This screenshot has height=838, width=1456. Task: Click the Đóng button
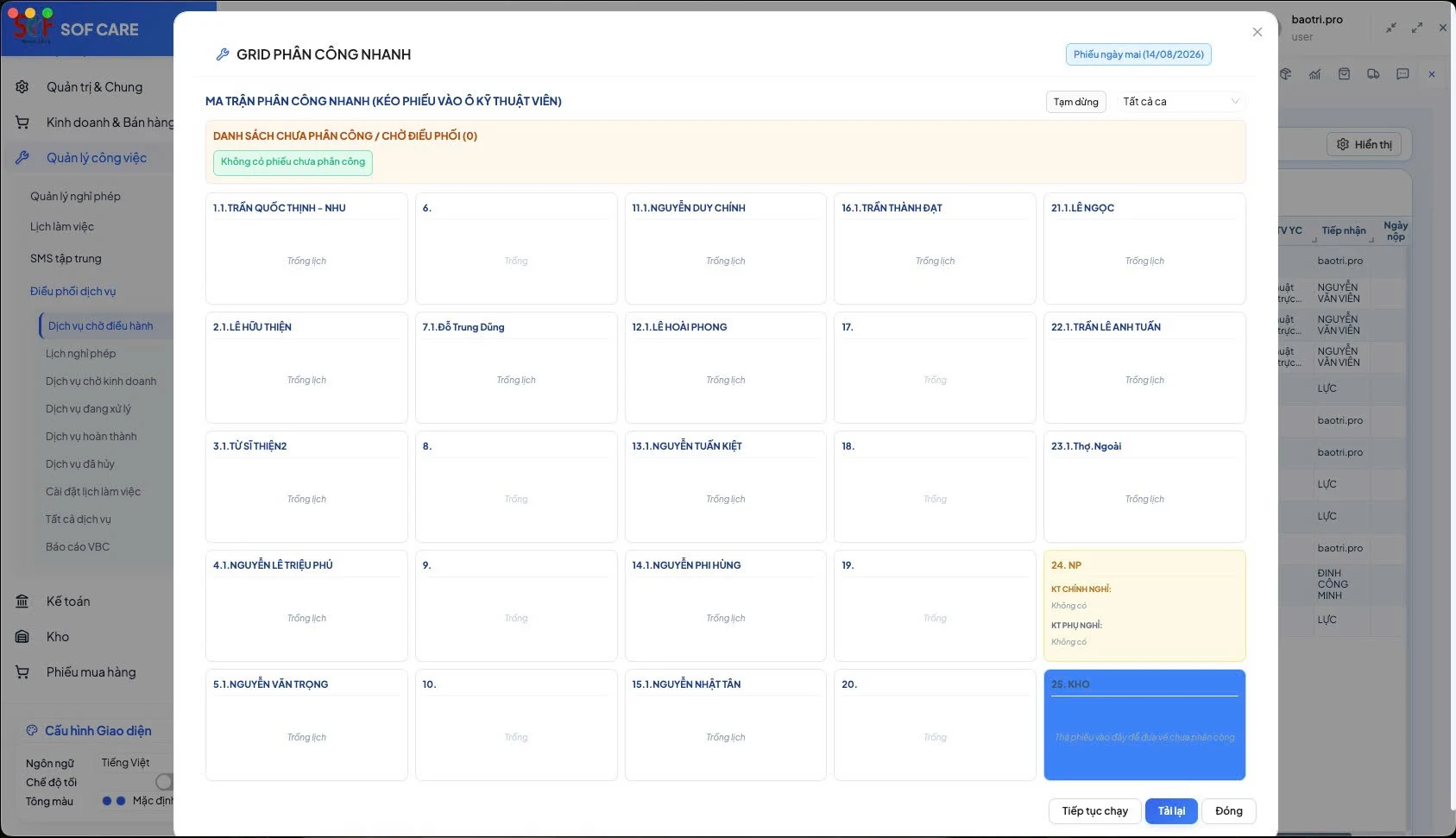[x=1228, y=811]
